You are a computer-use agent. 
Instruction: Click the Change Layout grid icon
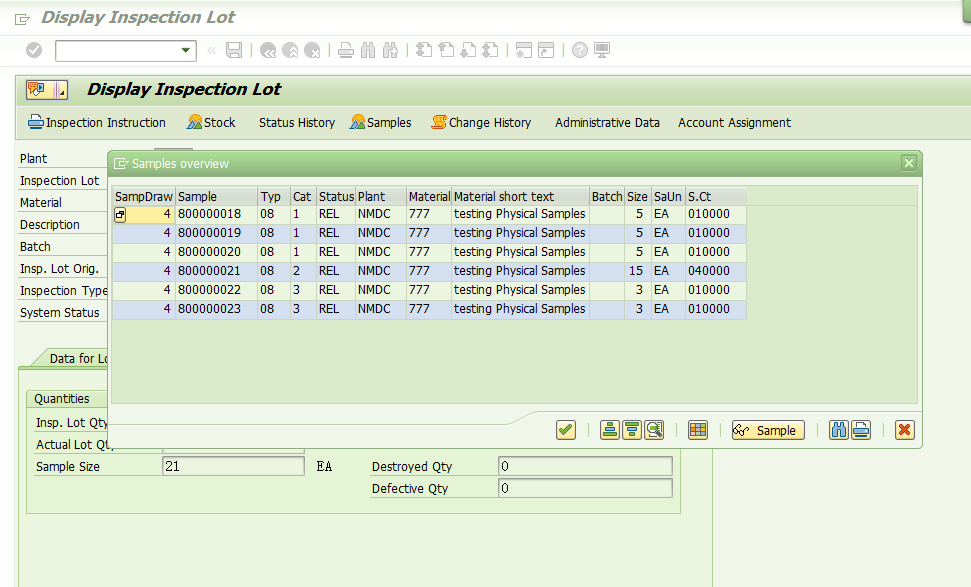(698, 430)
